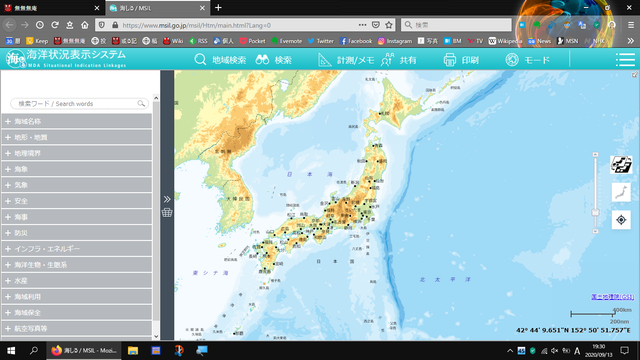Expand the 海事 category
The width and height of the screenshot is (640, 360).
(77, 217)
